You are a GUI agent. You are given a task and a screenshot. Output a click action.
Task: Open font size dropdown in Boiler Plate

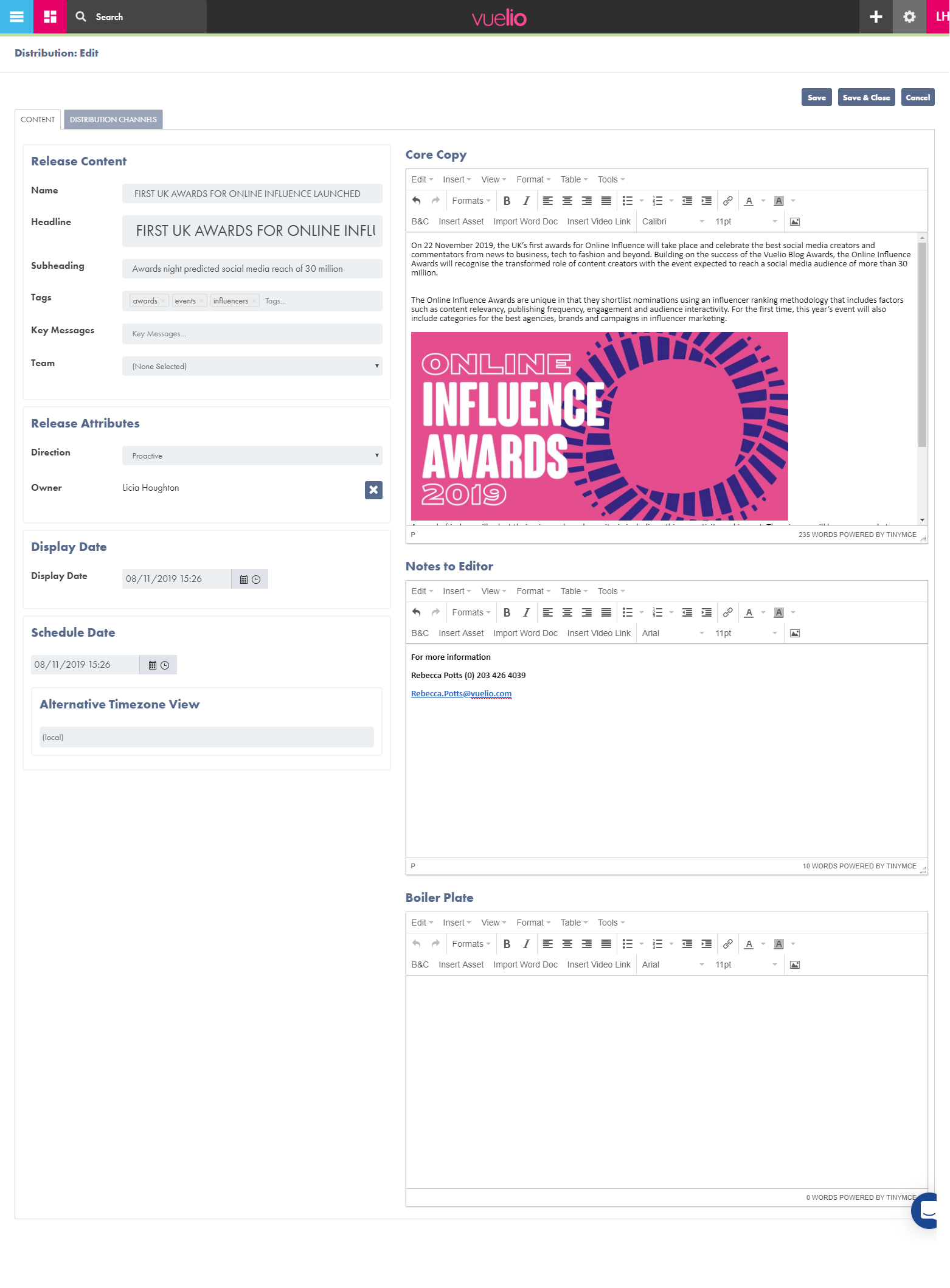click(x=746, y=964)
